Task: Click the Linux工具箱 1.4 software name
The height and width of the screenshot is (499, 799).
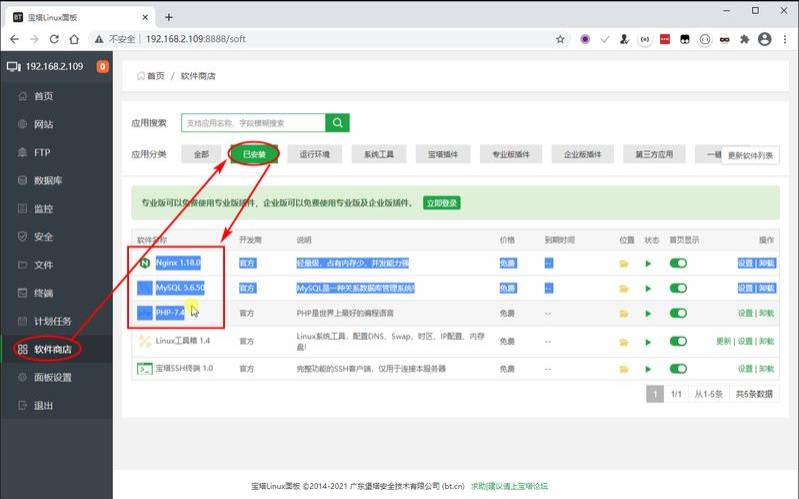Action: 182,340
